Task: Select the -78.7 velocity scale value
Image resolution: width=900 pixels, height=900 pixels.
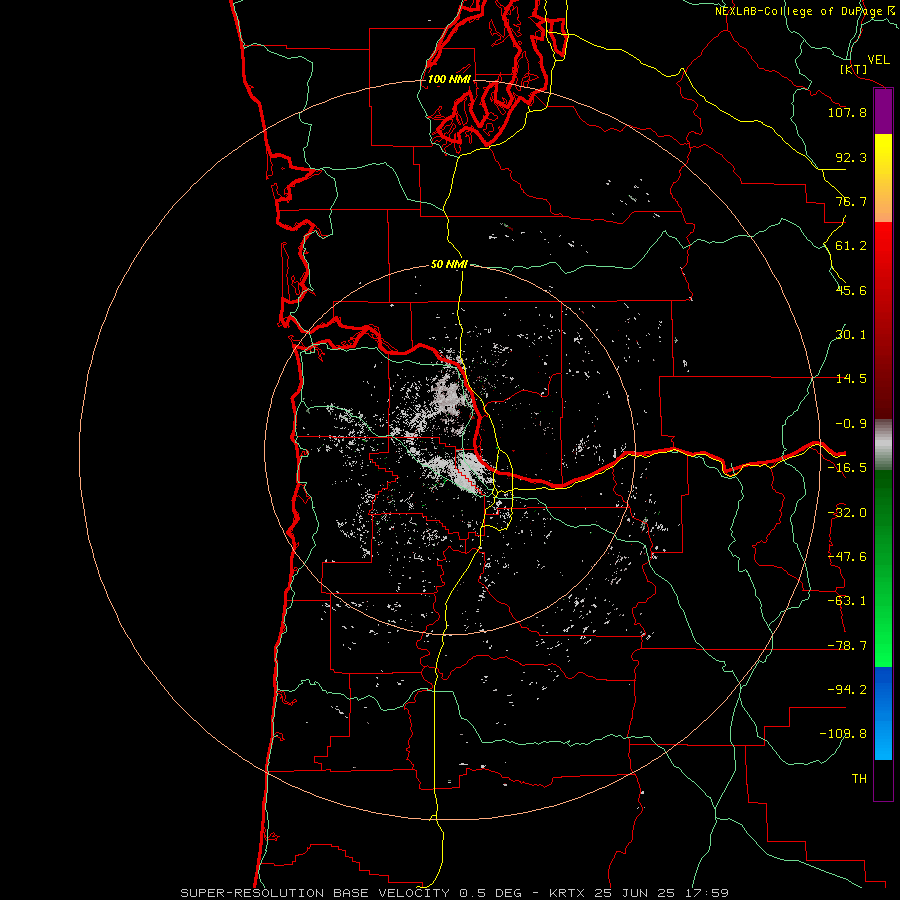Action: (847, 646)
